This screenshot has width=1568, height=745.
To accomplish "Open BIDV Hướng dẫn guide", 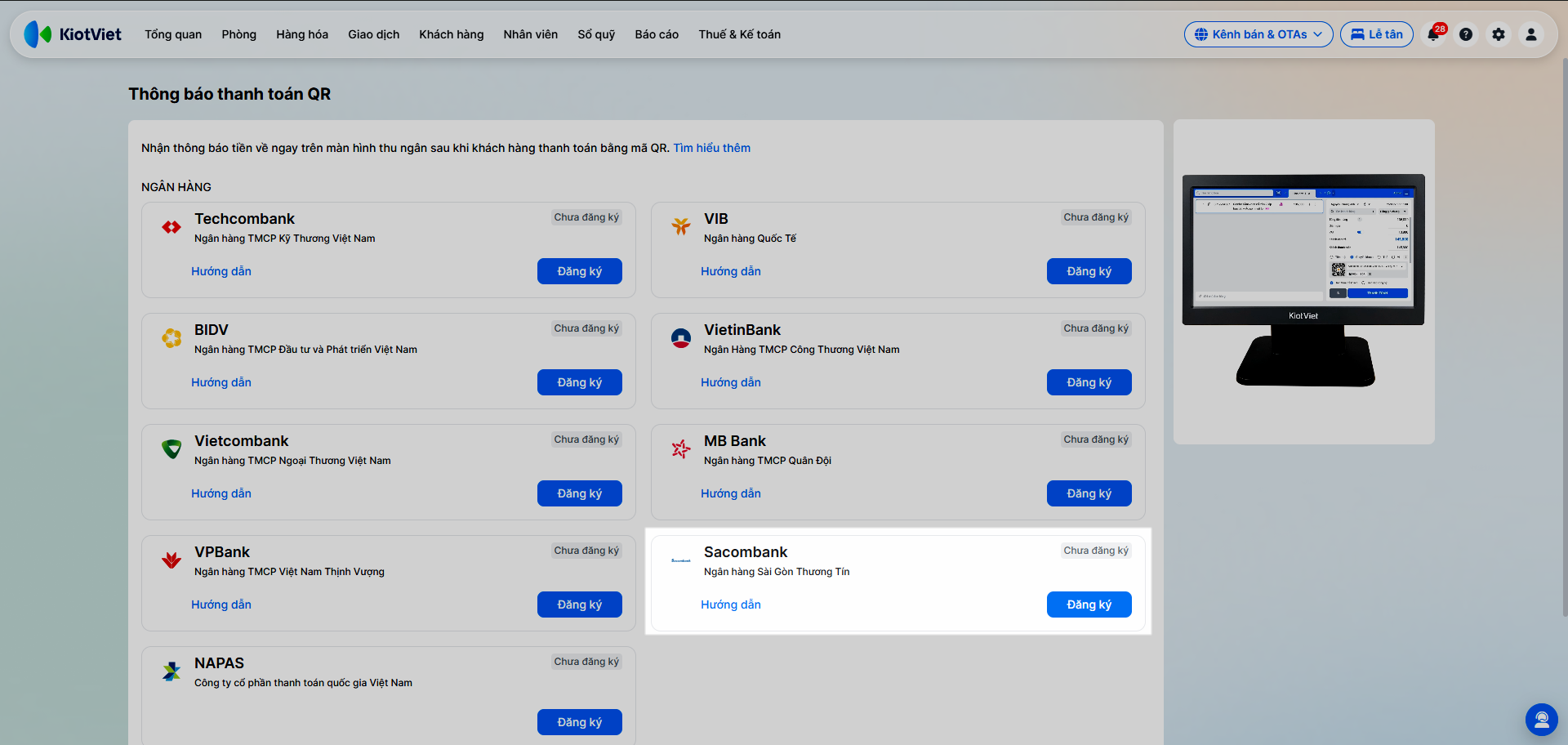I will pos(221,382).
